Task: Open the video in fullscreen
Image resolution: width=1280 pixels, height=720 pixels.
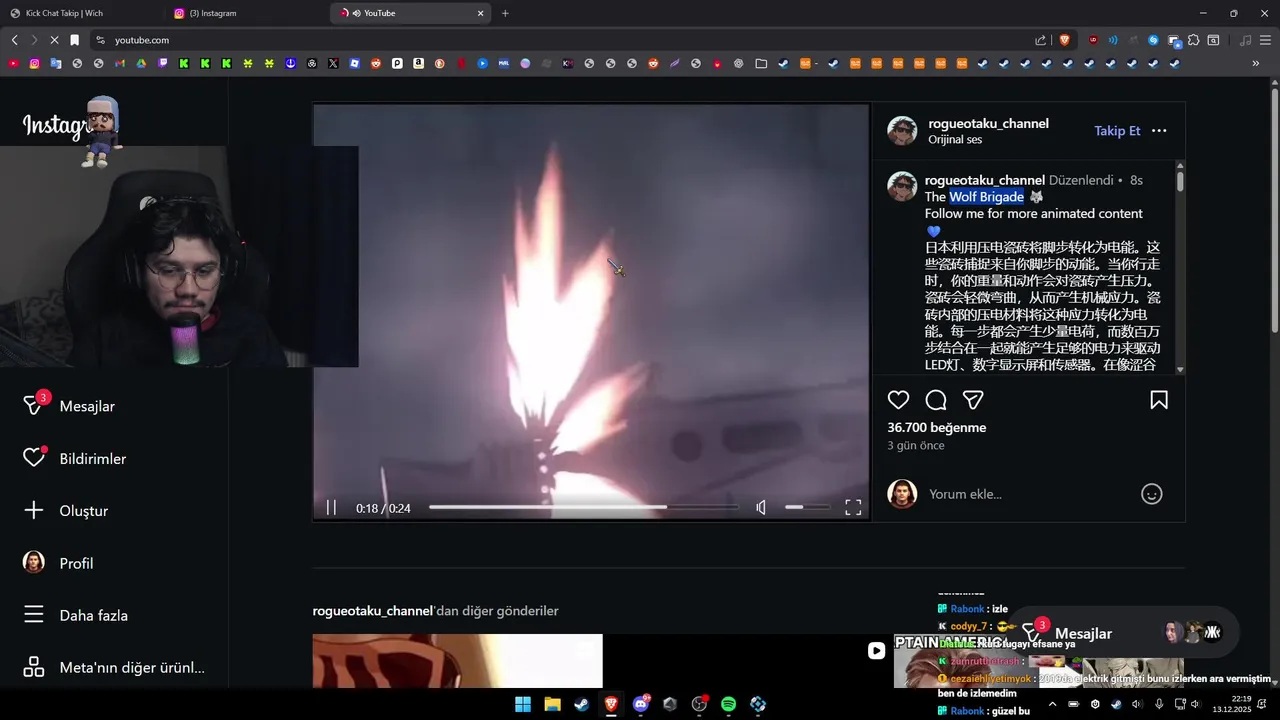Action: point(853,508)
